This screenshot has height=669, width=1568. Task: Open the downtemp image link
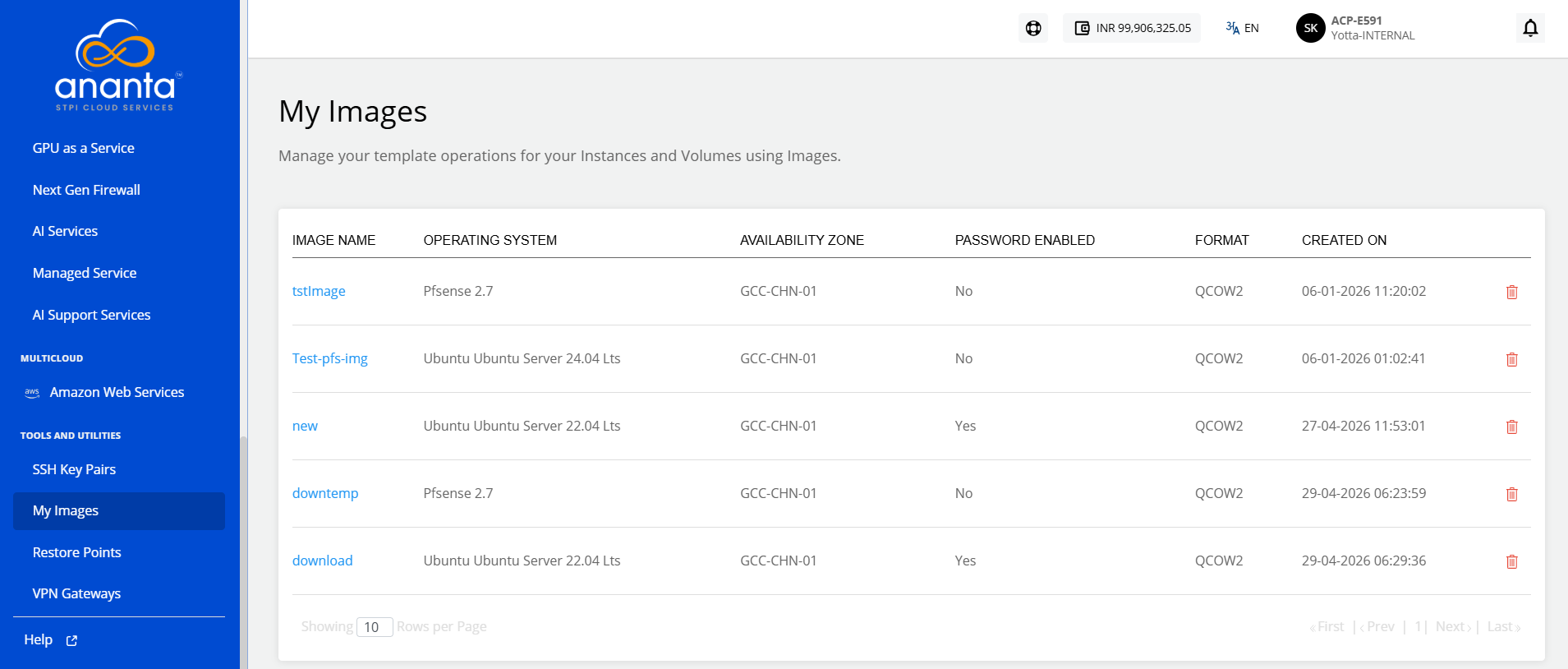point(325,493)
